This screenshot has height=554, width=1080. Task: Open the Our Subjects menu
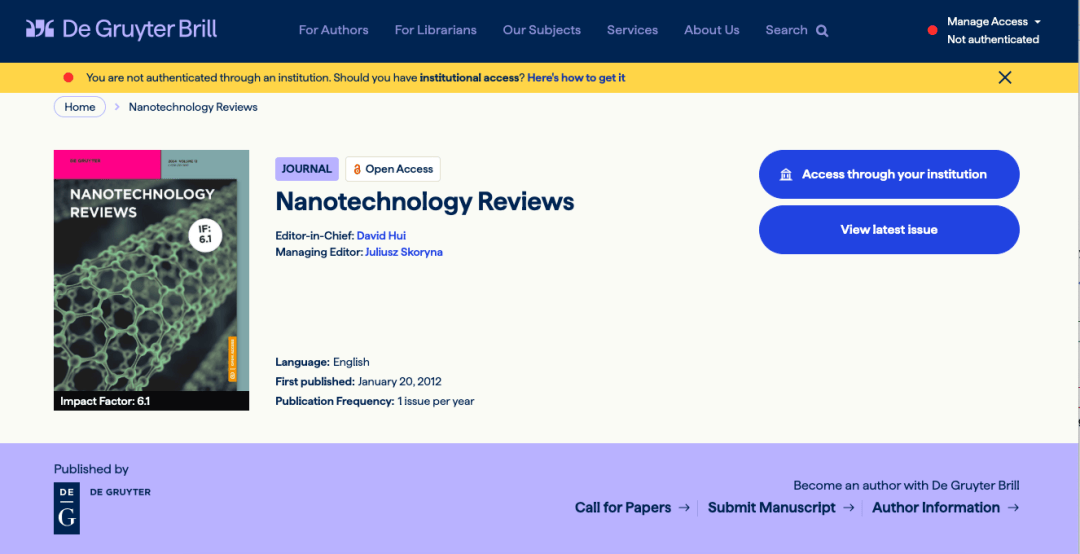click(541, 30)
